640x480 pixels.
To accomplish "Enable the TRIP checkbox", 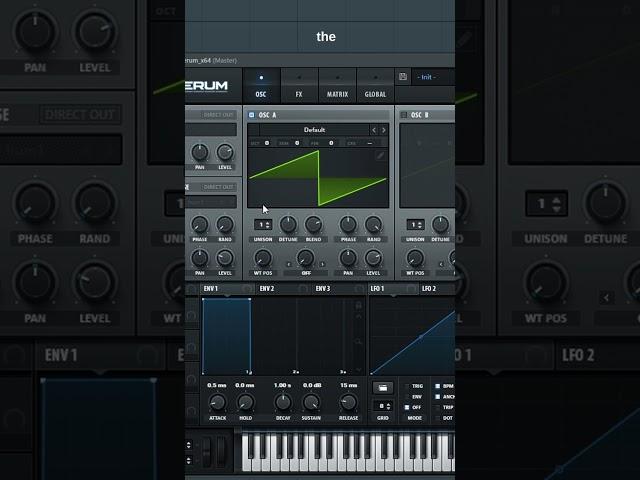I will (438, 407).
